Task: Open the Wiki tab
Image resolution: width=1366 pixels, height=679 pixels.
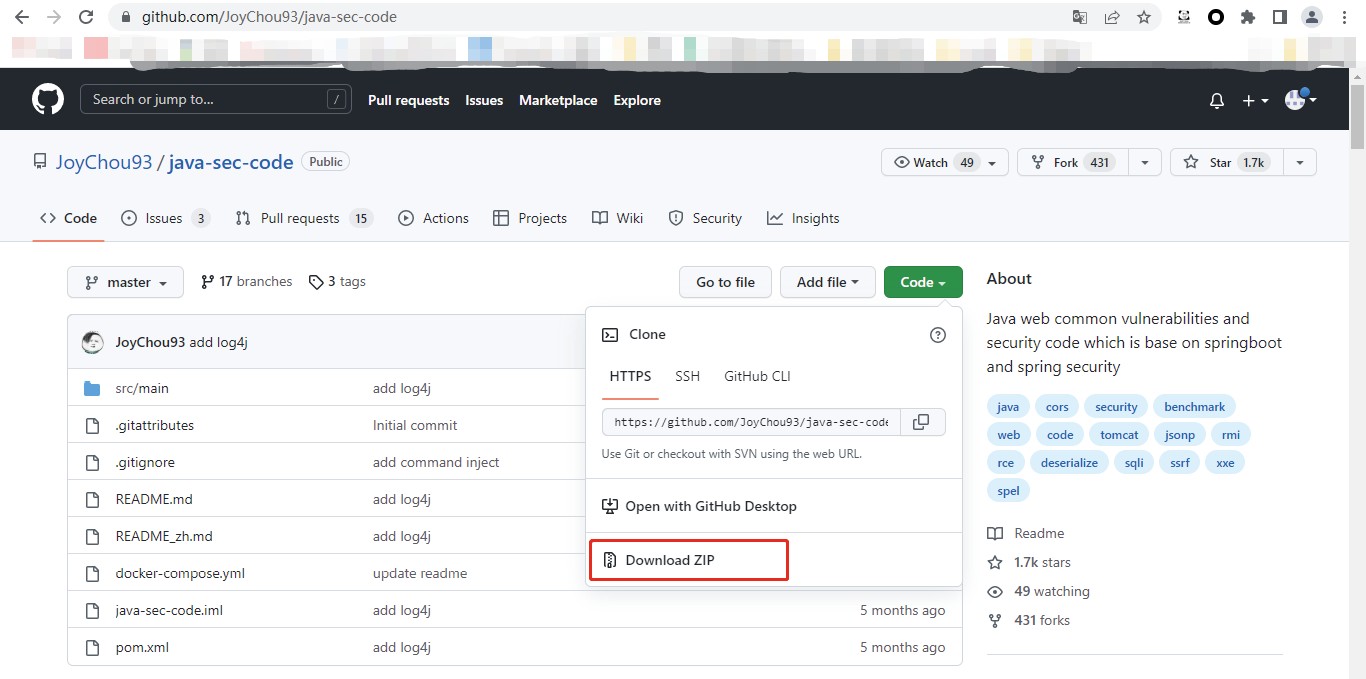Action: [617, 218]
